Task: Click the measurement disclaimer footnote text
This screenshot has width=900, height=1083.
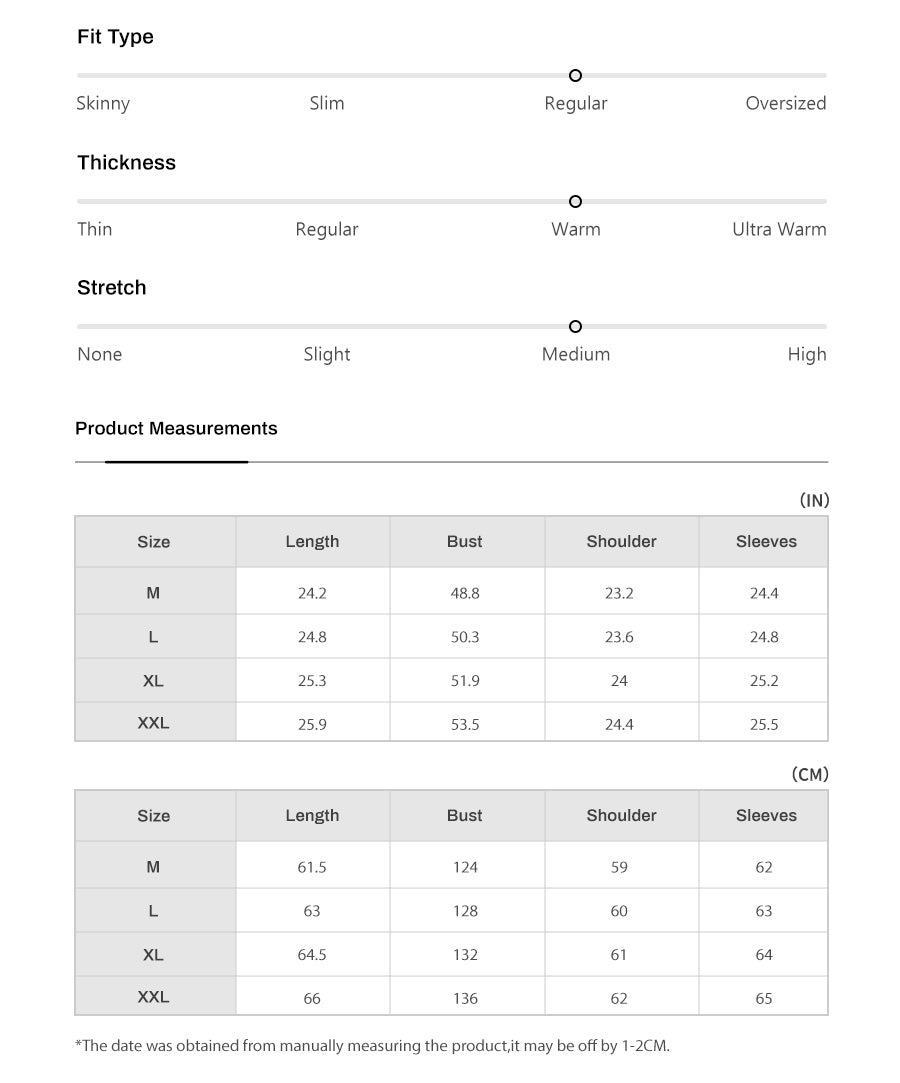Action: [x=372, y=1046]
